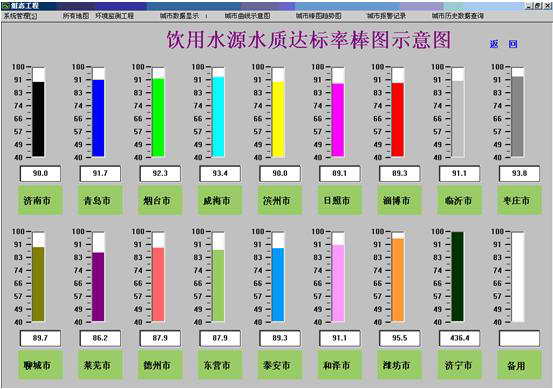Viewport: 553px width, 389px height.
Task: Click the blue 青岛市 bar gauge
Action: pyautogui.click(x=98, y=112)
